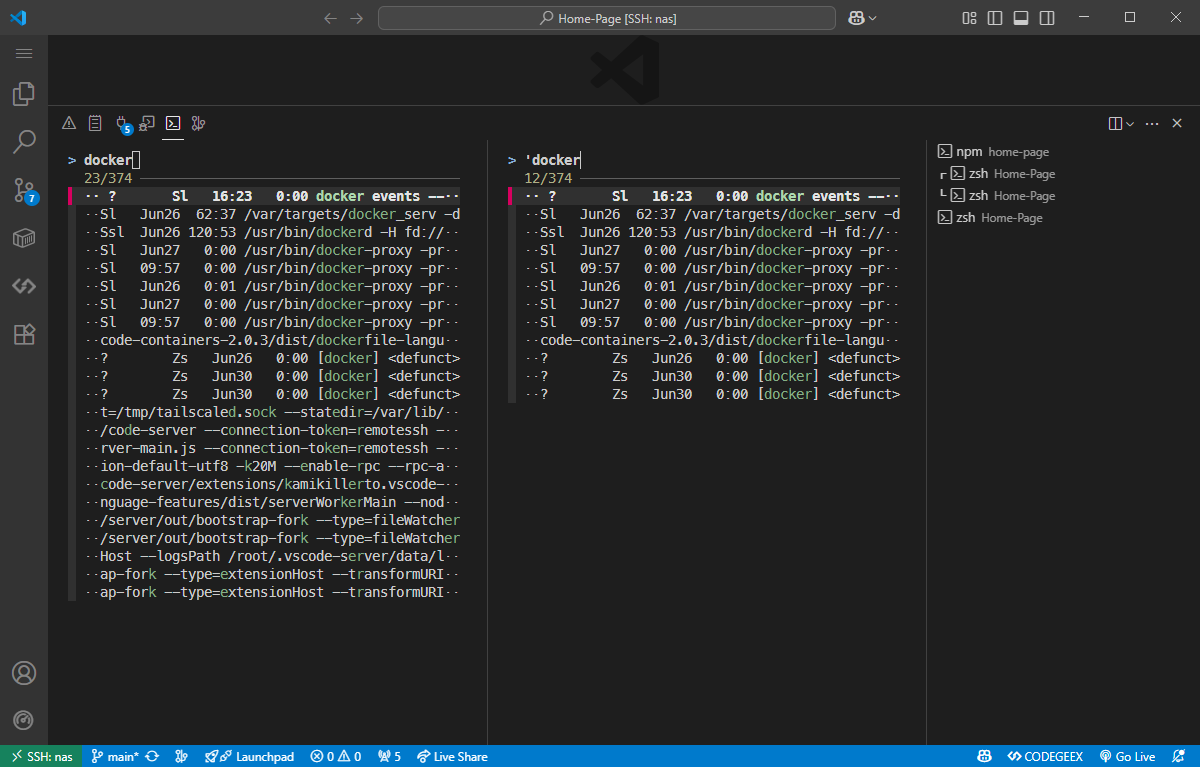1200x767 pixels.
Task: Click the gauge icon below Accounts
Action: pos(24,721)
